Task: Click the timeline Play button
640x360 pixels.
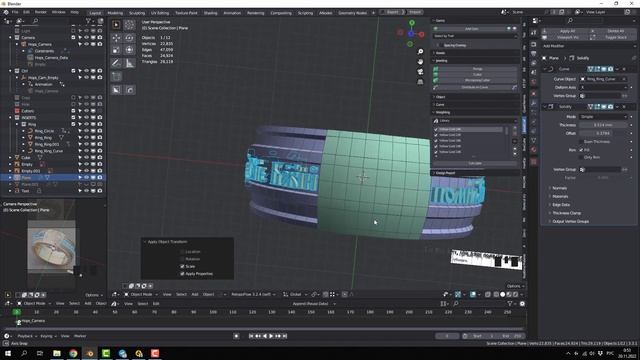Action: coord(271,336)
